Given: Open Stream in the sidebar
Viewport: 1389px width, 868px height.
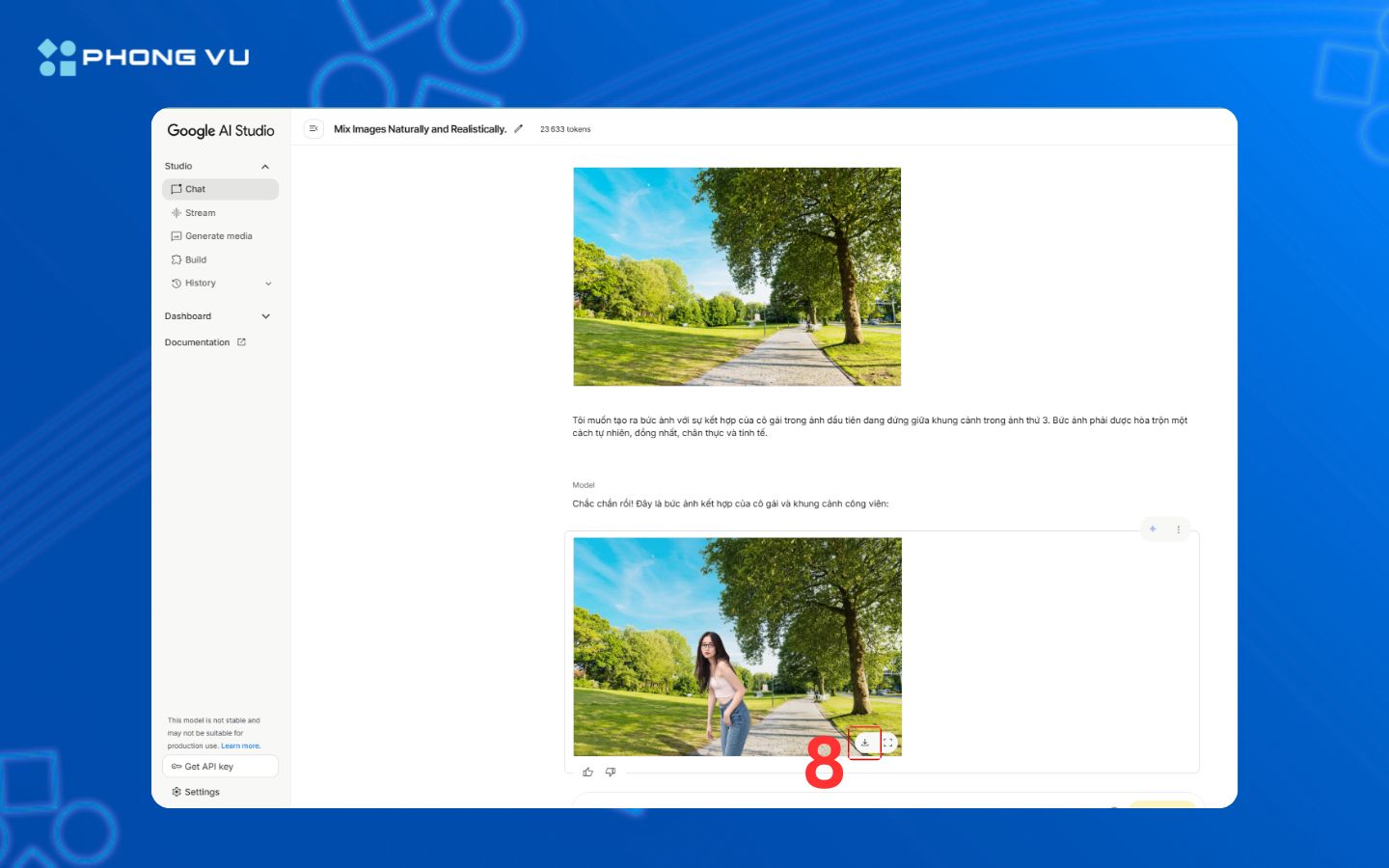Looking at the screenshot, I should point(200,213).
